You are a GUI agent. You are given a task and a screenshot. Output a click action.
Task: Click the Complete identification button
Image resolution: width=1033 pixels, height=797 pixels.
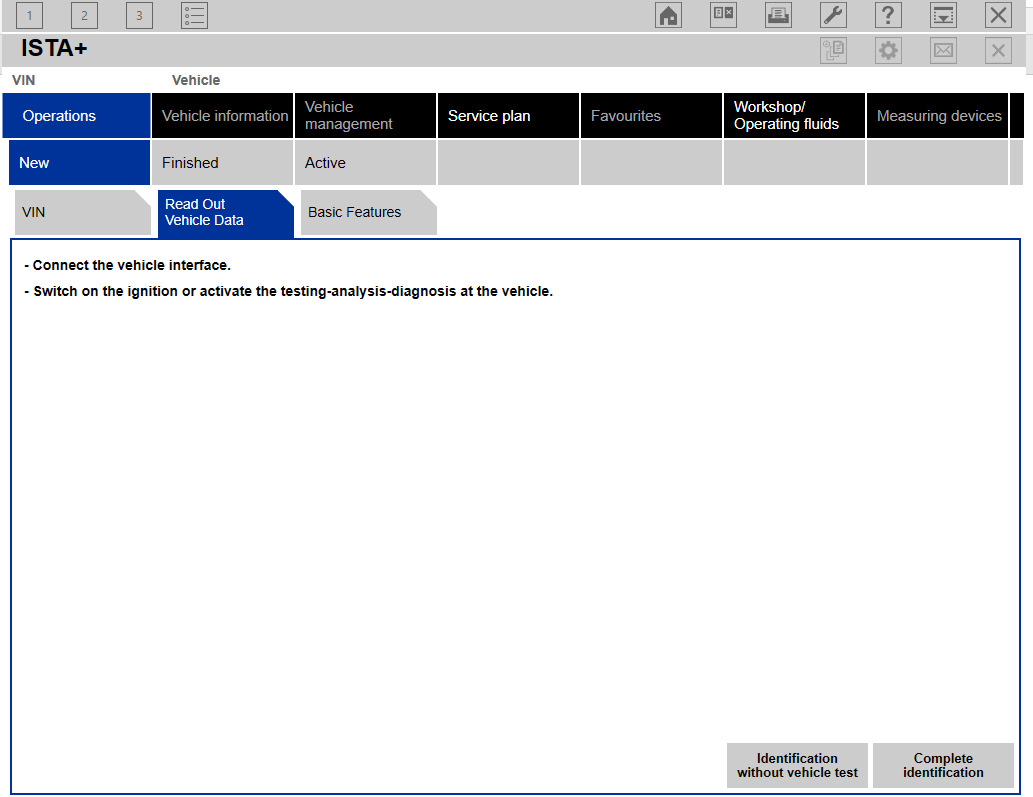[x=943, y=765]
